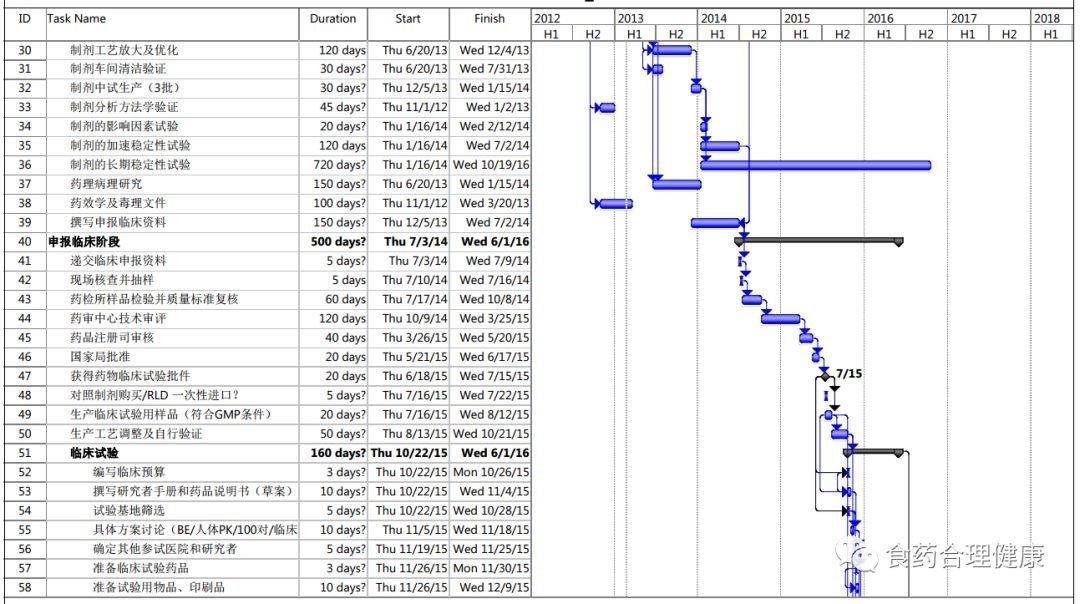Click the summary bar for task 40
This screenshot has height=604, width=1080.
point(819,241)
